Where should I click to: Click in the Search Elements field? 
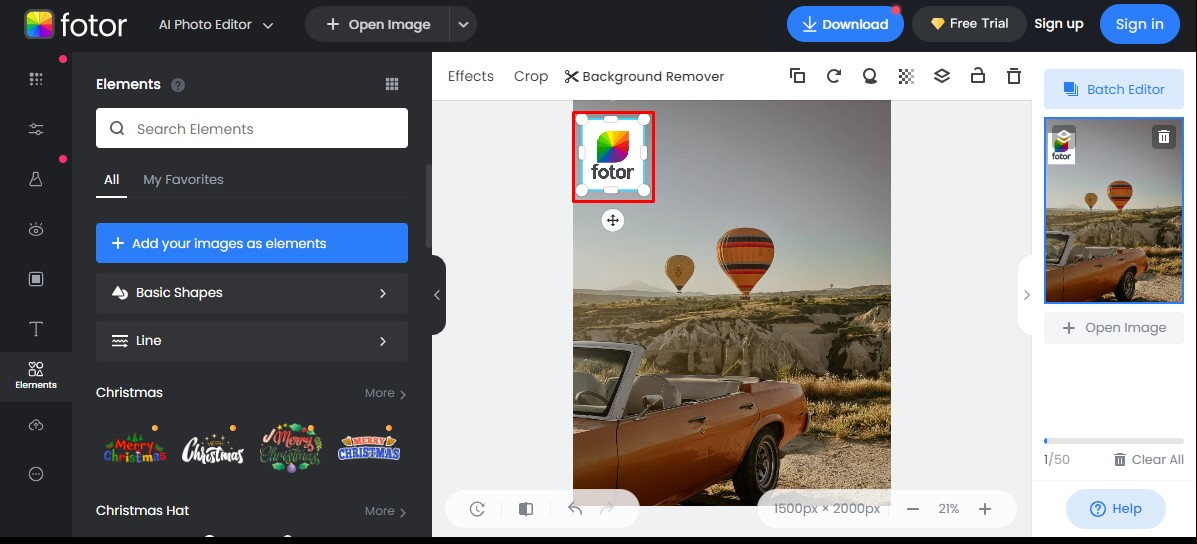pyautogui.click(x=252, y=128)
